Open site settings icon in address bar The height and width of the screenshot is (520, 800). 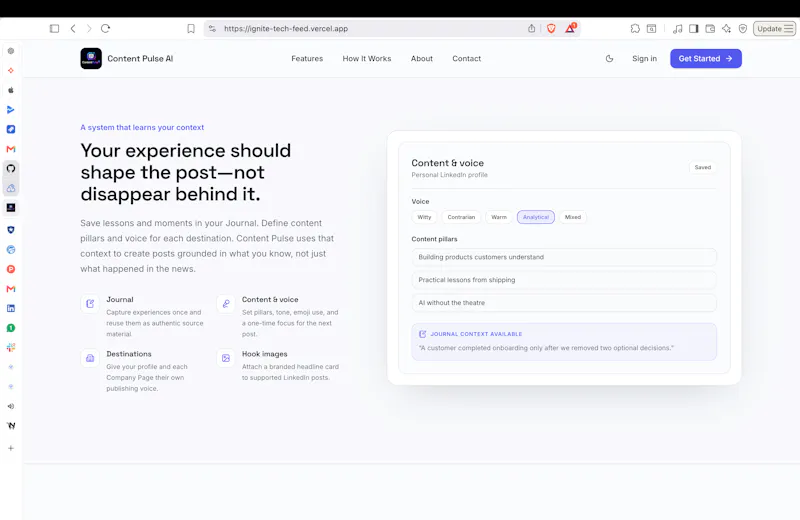point(212,29)
